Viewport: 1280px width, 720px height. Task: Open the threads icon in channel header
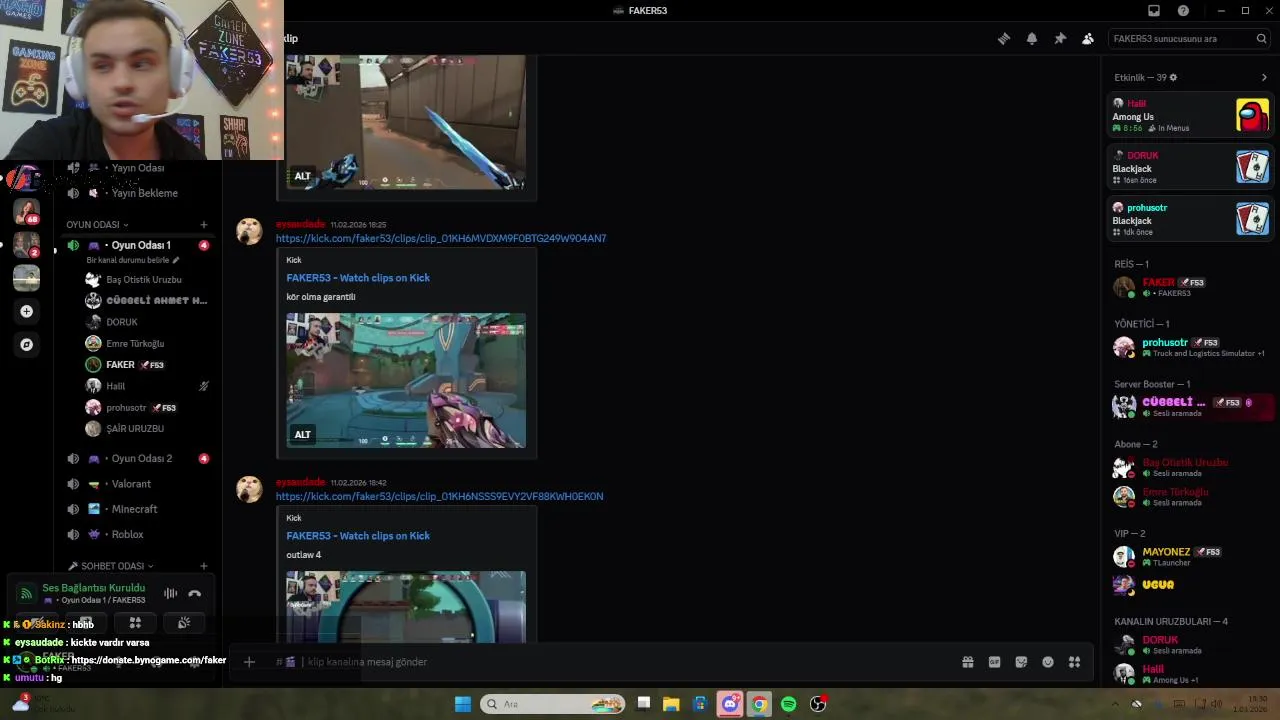1004,38
